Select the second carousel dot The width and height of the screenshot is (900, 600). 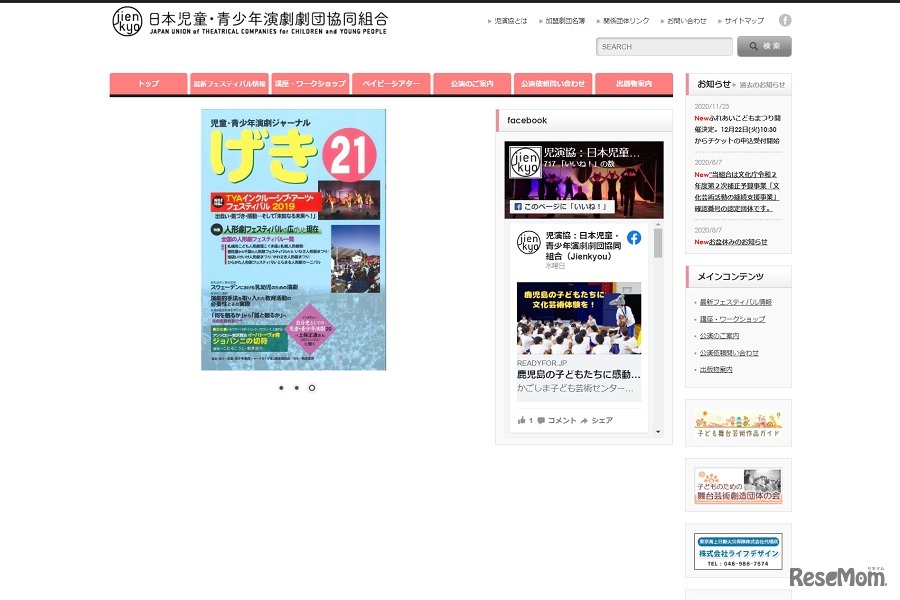(296, 388)
